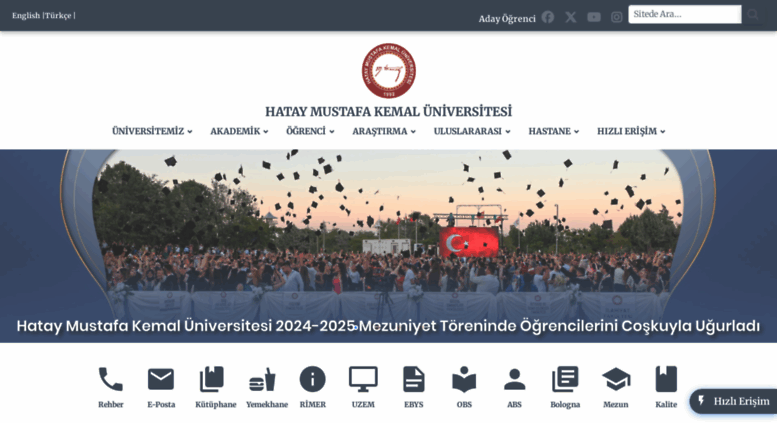The height and width of the screenshot is (423, 777).
Task: Open the Mezun graduation cap icon
Action: point(616,380)
